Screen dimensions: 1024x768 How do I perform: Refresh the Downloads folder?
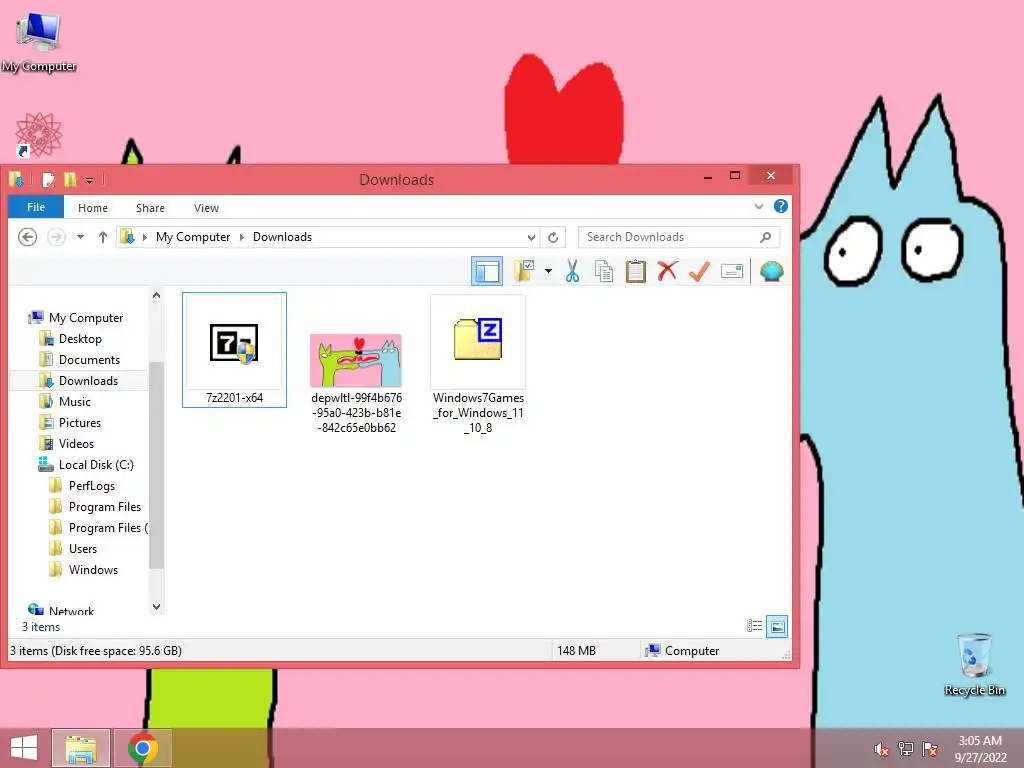553,237
